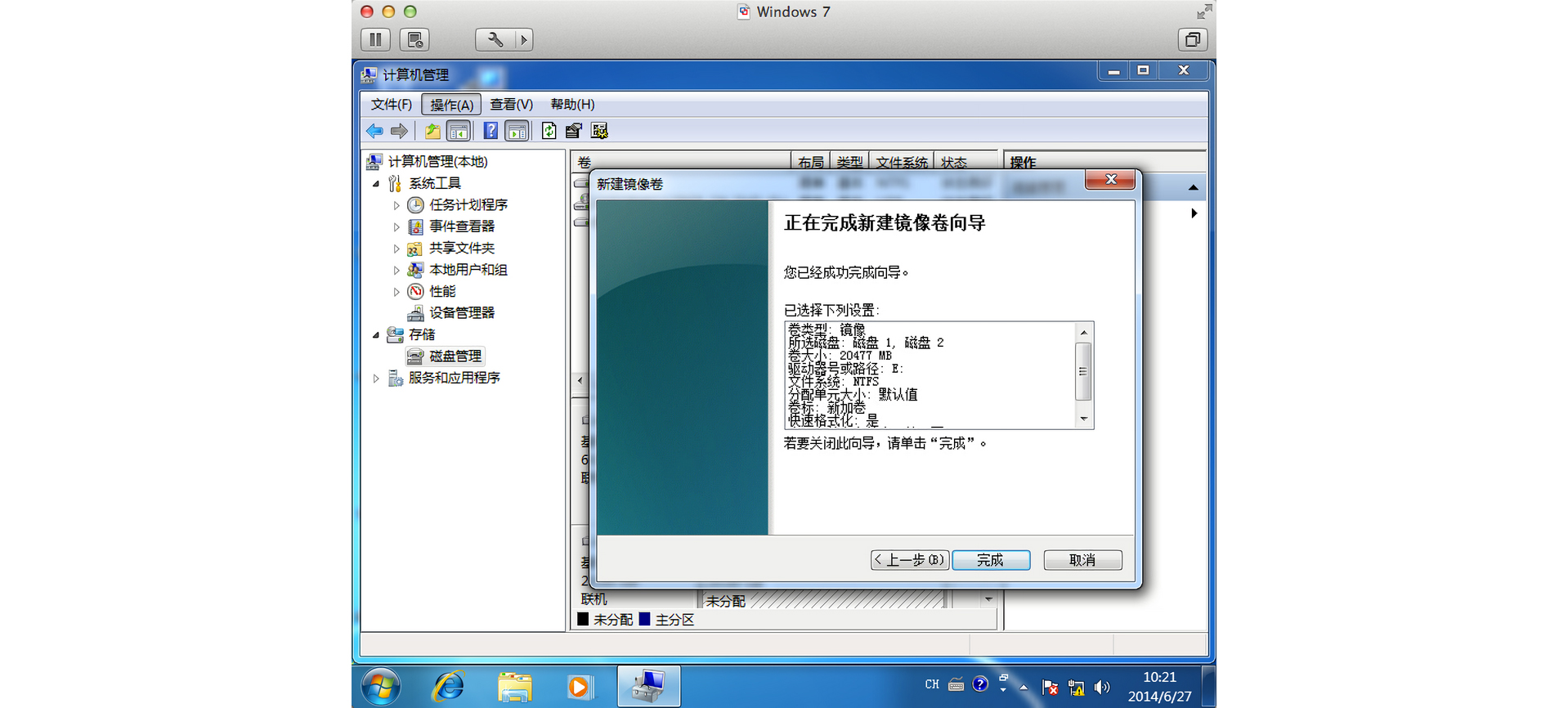Open the 操作(A) menu

pyautogui.click(x=451, y=105)
